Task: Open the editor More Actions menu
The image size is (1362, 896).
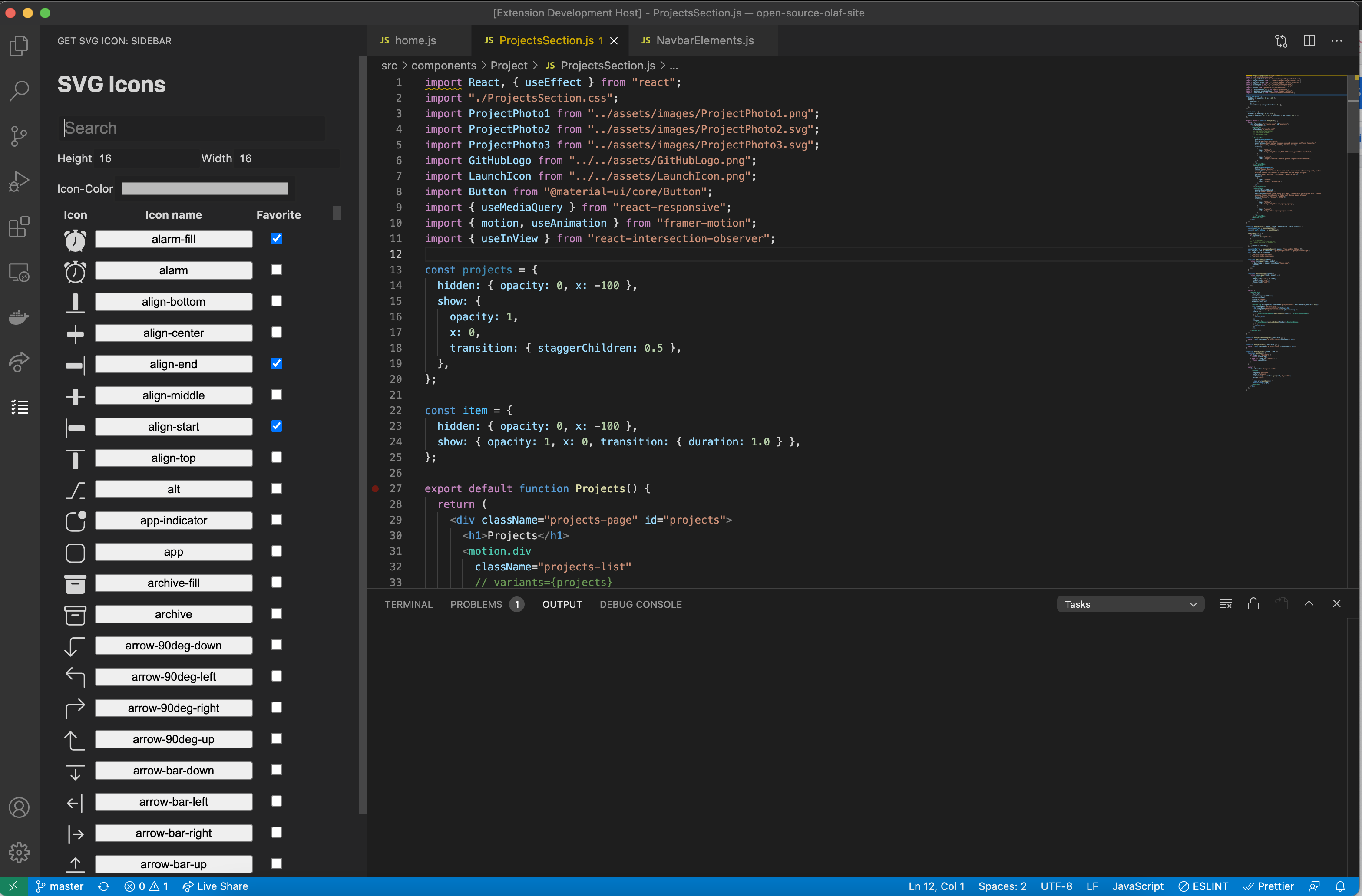Action: point(1337,41)
